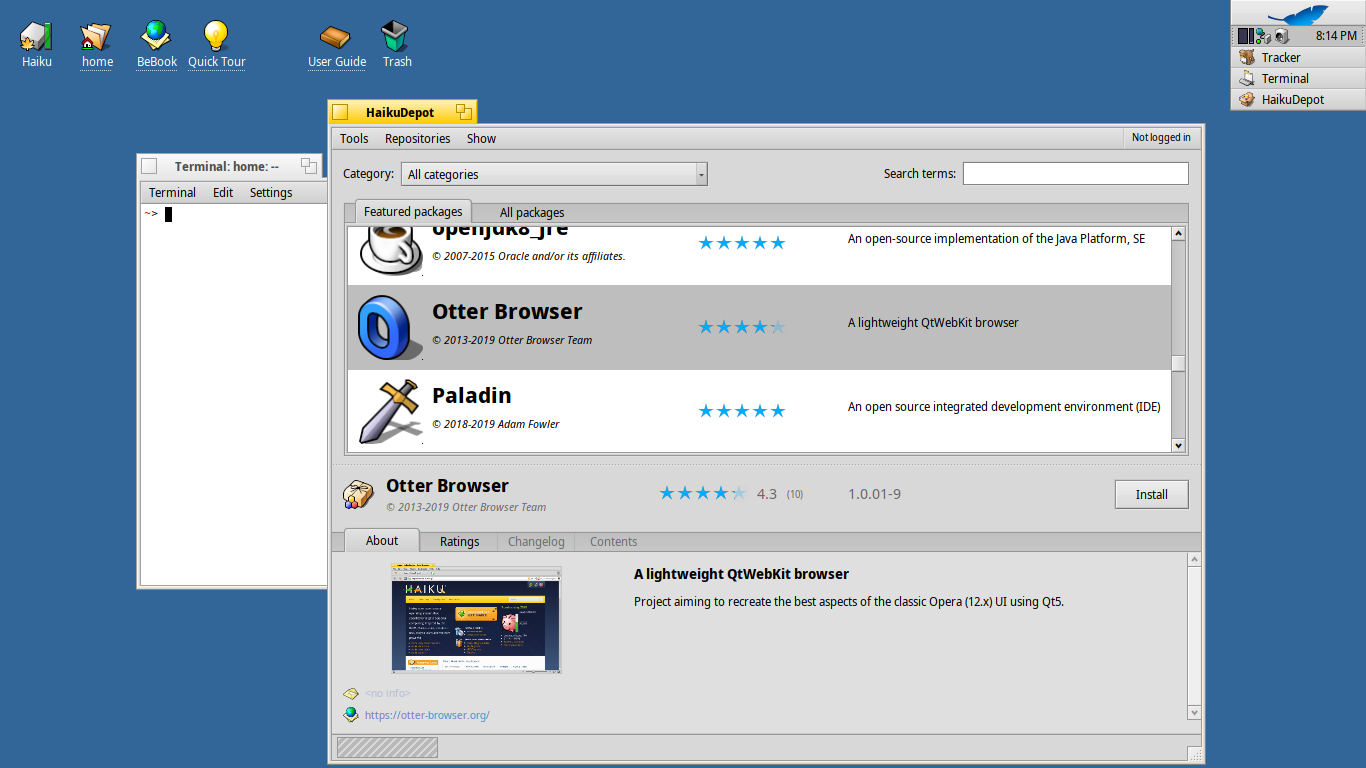The width and height of the screenshot is (1366, 768).
Task: Install Otter Browser with the Install button
Action: (x=1151, y=494)
